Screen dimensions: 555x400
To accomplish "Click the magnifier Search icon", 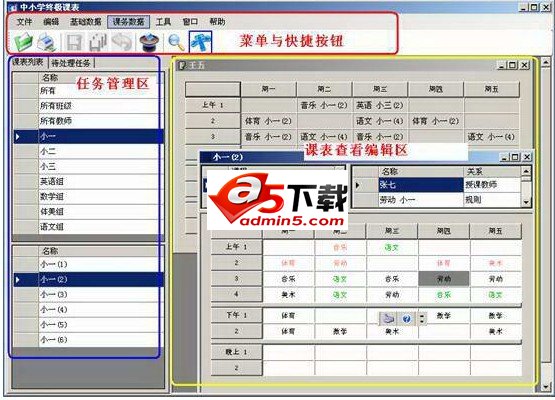I will tap(176, 42).
